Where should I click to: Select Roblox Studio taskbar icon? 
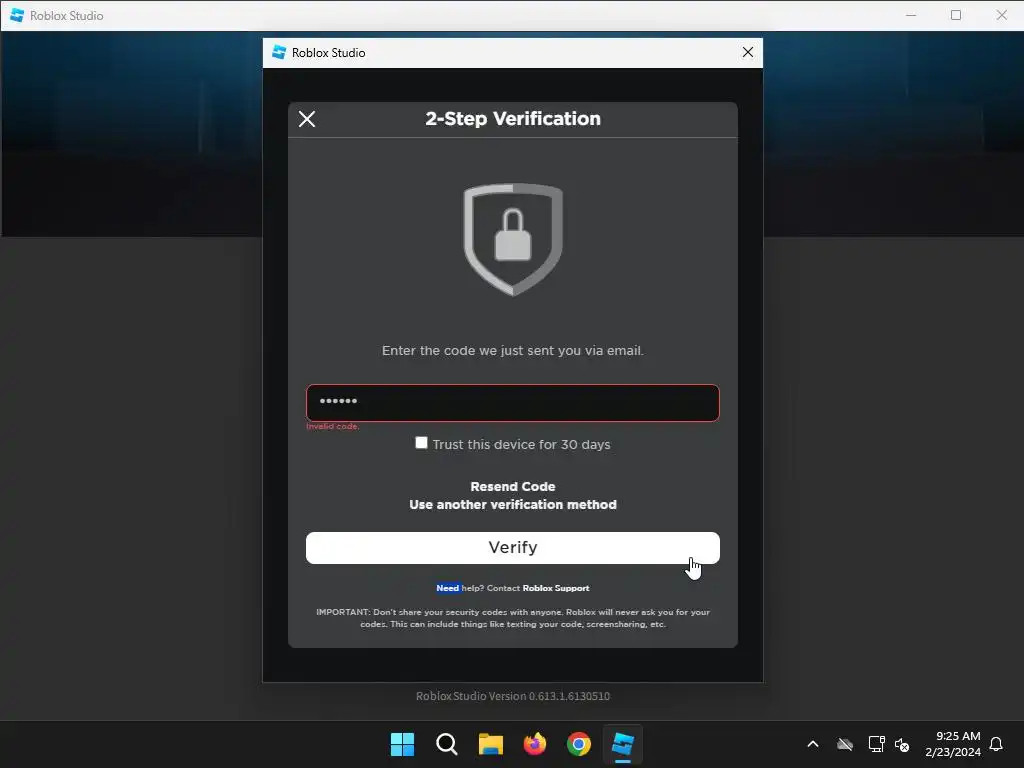pos(623,744)
